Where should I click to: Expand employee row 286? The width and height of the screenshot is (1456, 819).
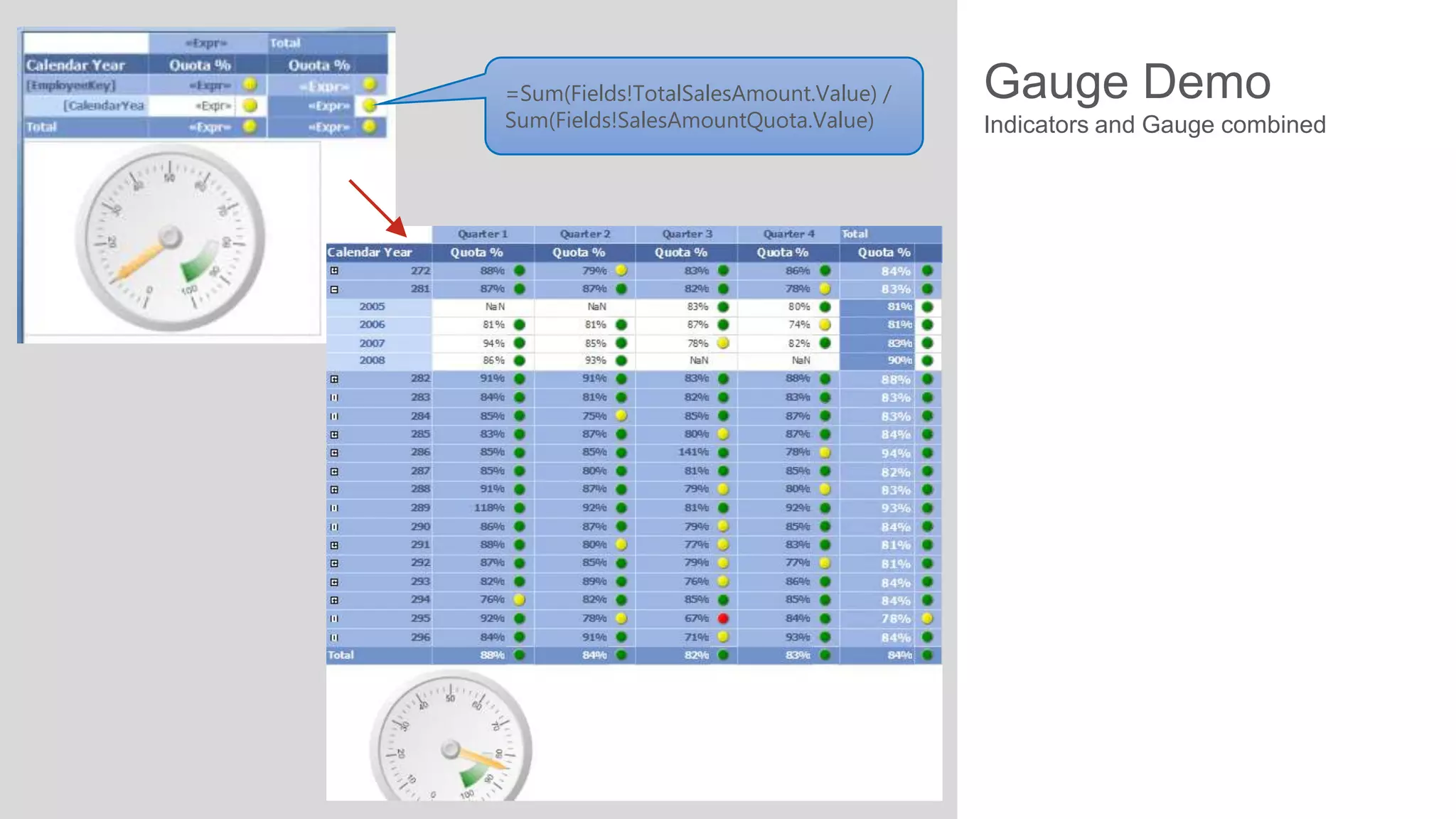pyautogui.click(x=334, y=453)
